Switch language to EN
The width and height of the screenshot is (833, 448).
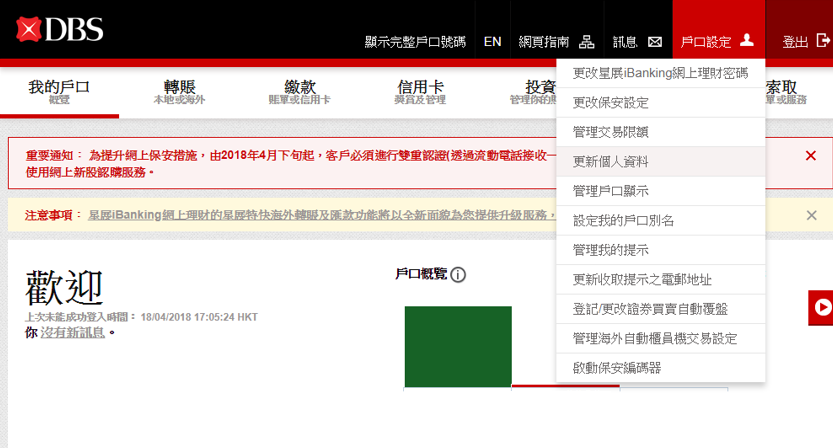point(492,42)
